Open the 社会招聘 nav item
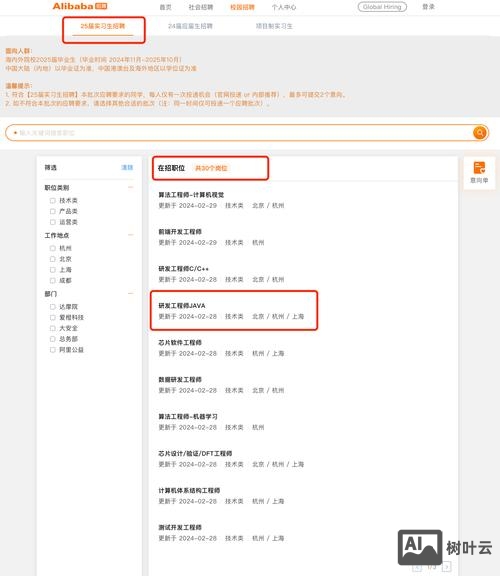Screen dimensions: 500x576 (x=201, y=7)
